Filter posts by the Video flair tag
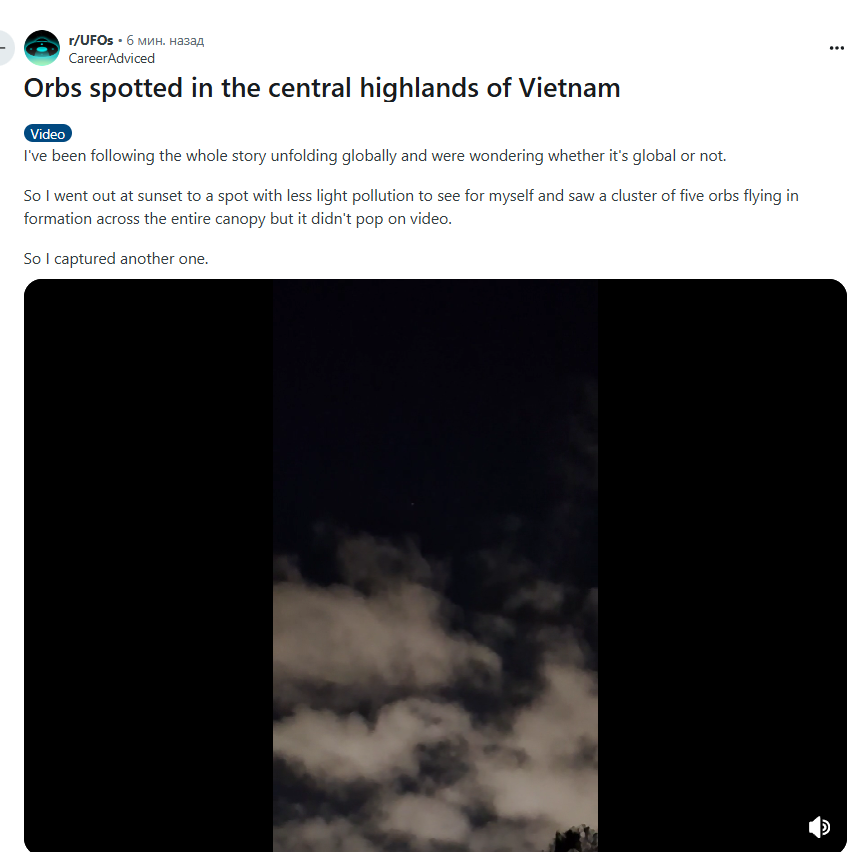This screenshot has width=853, height=852. [x=48, y=133]
